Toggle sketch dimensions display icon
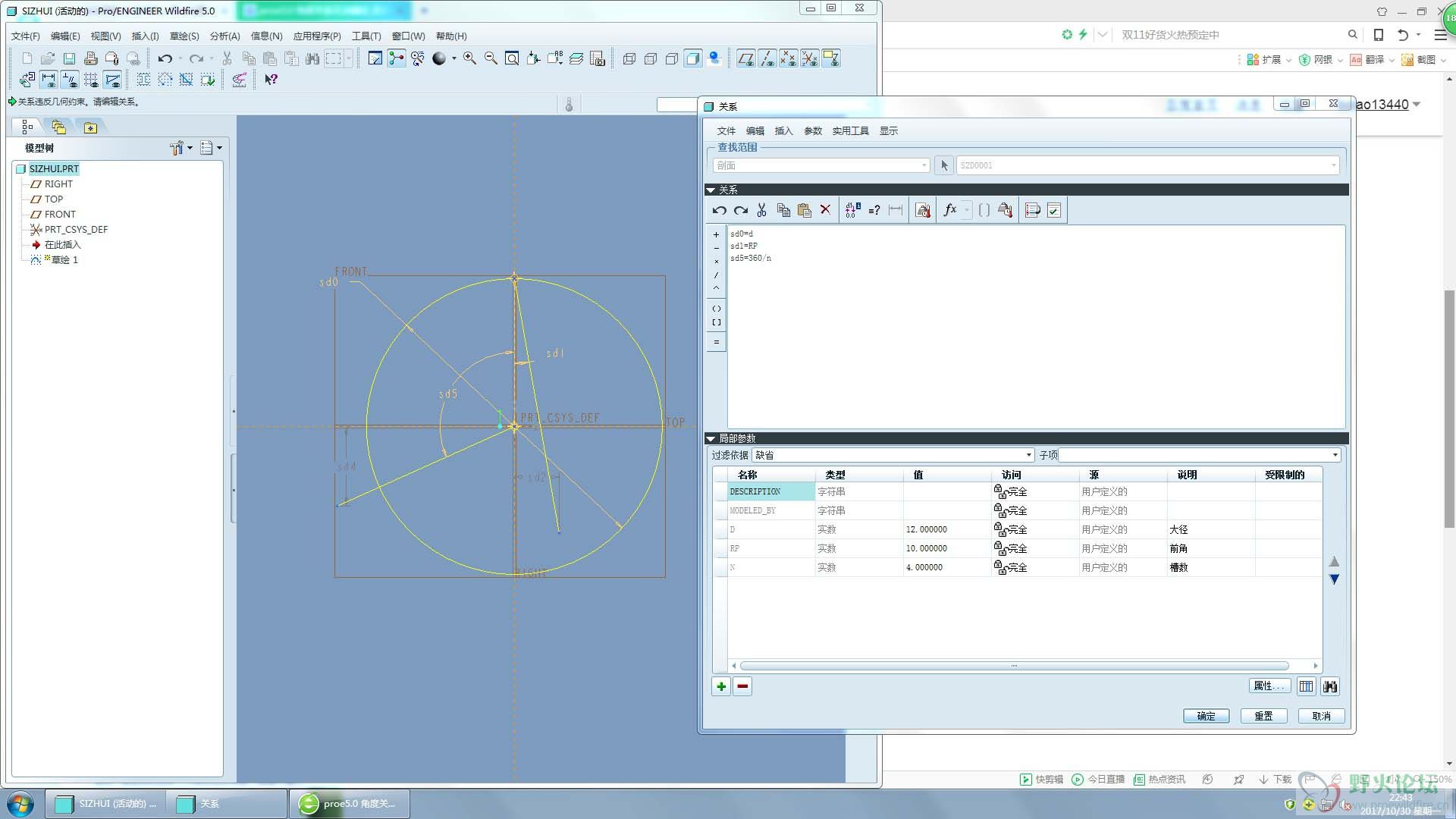The height and width of the screenshot is (819, 1456). 49,79
